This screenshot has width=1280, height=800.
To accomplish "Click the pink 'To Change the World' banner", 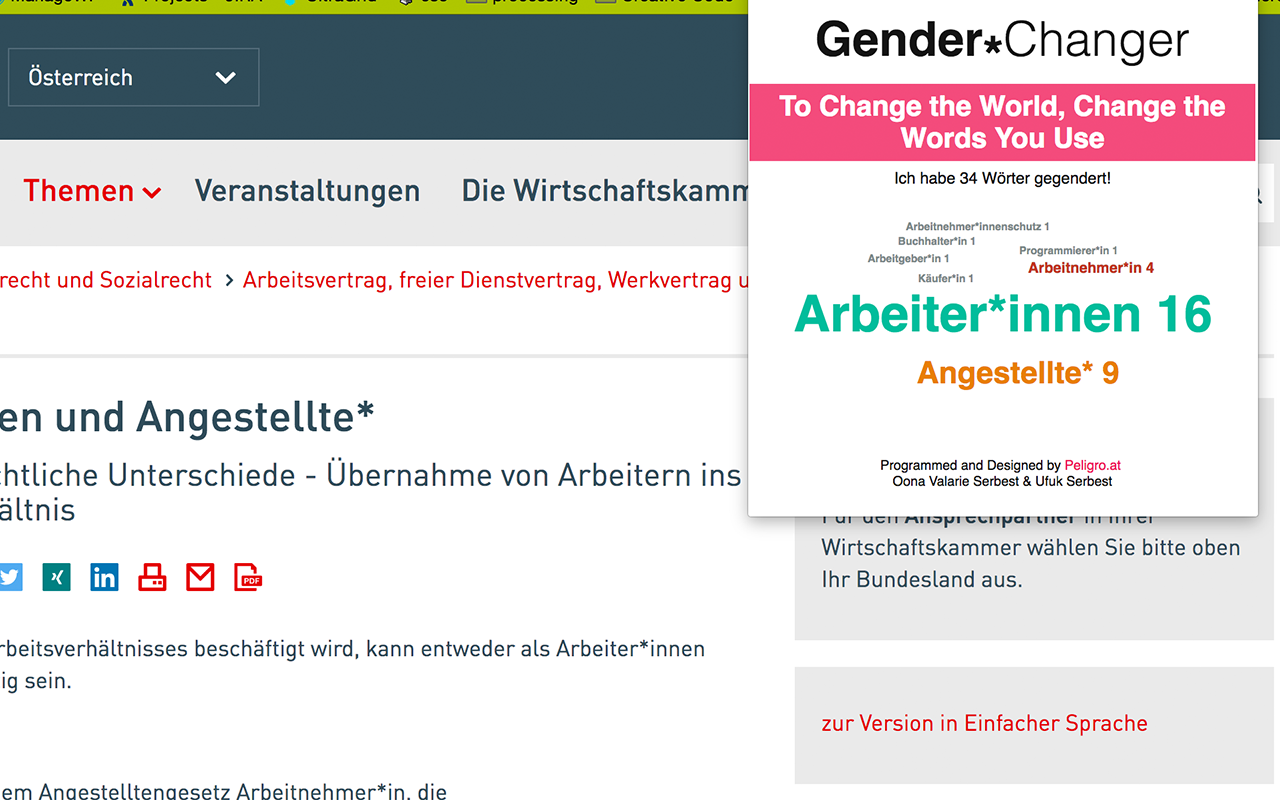I will (1002, 122).
